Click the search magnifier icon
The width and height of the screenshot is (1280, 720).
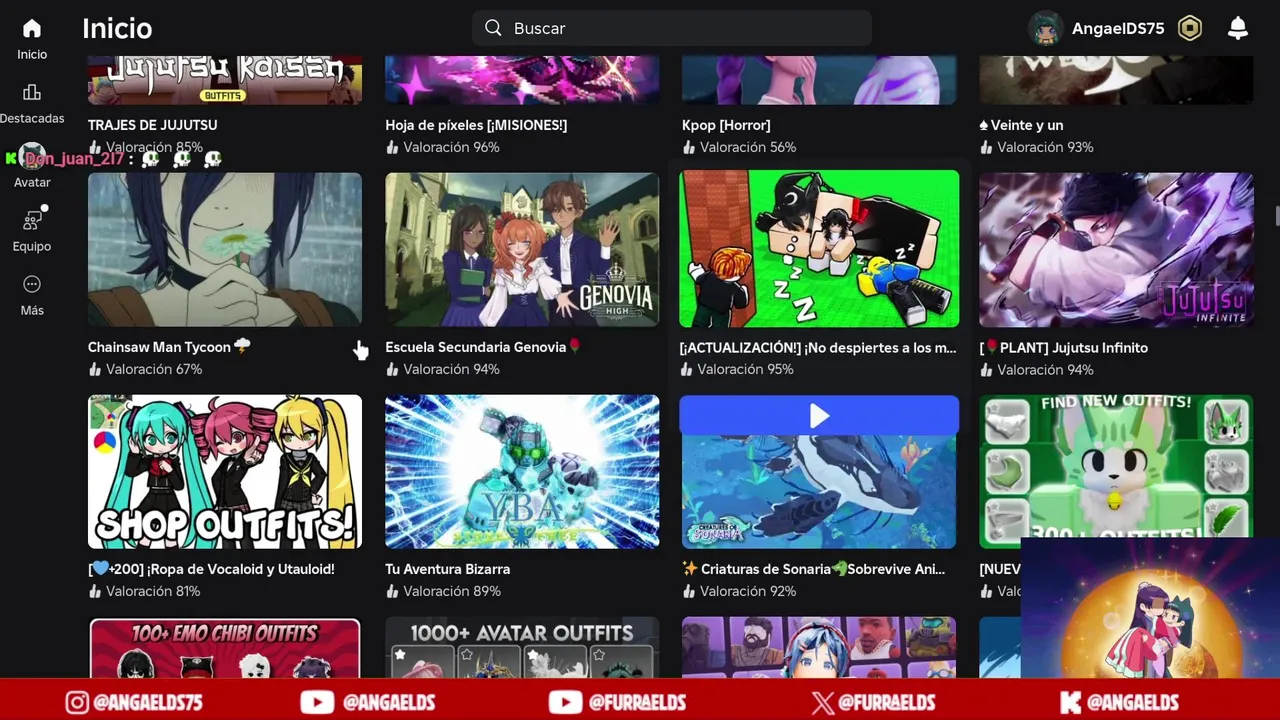pyautogui.click(x=493, y=28)
